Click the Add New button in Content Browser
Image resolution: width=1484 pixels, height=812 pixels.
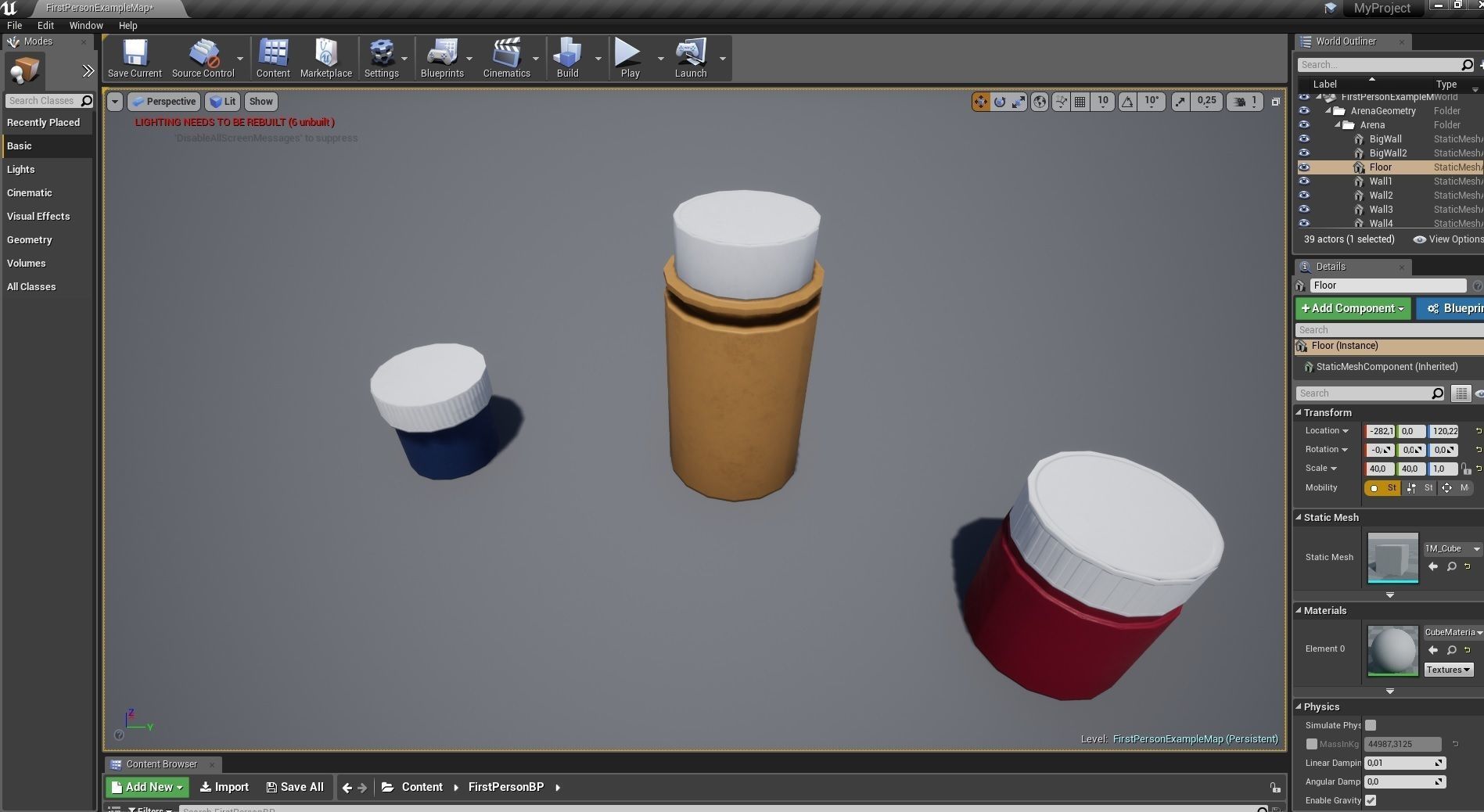[147, 787]
